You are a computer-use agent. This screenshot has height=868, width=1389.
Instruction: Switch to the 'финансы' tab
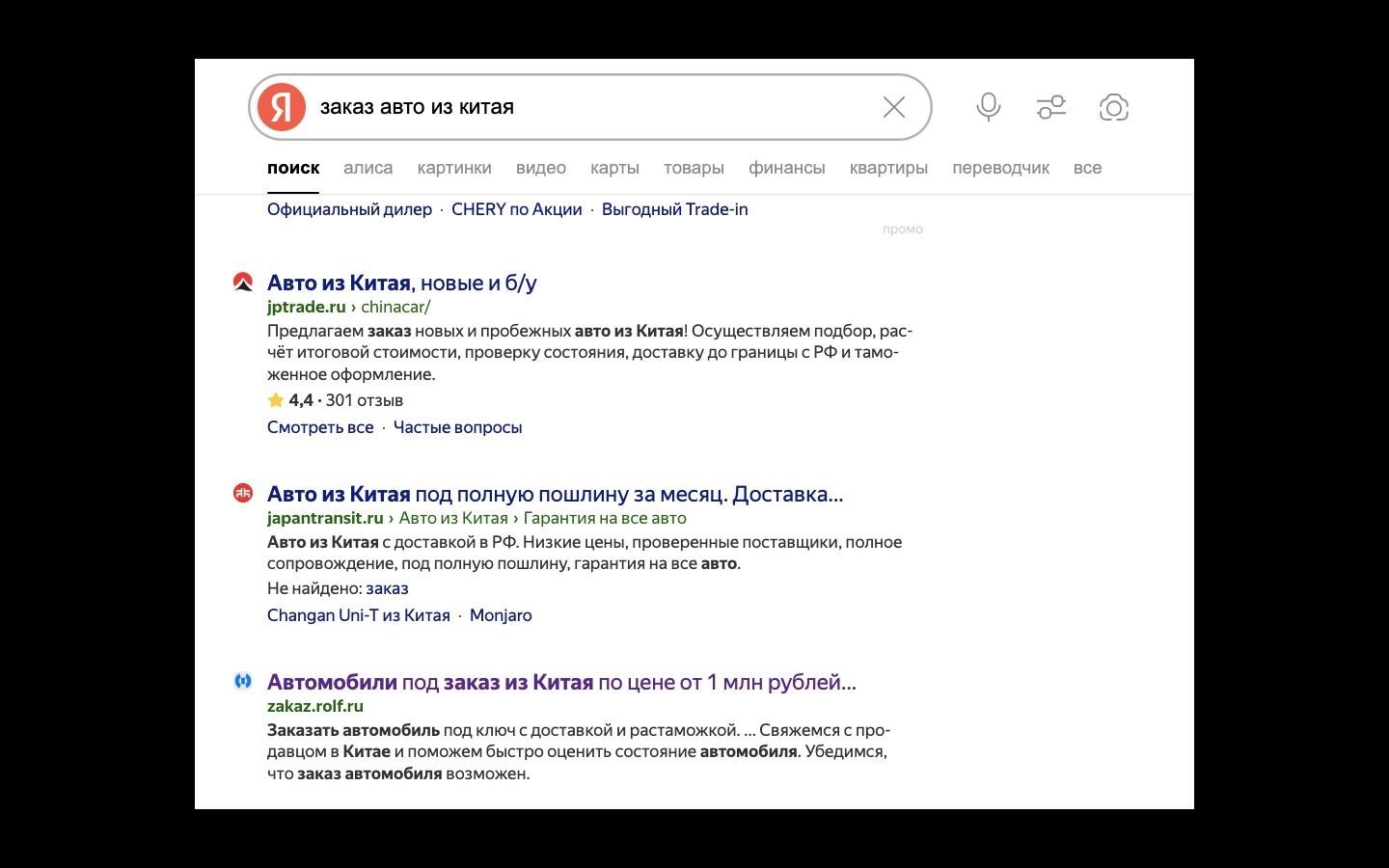[x=787, y=168]
